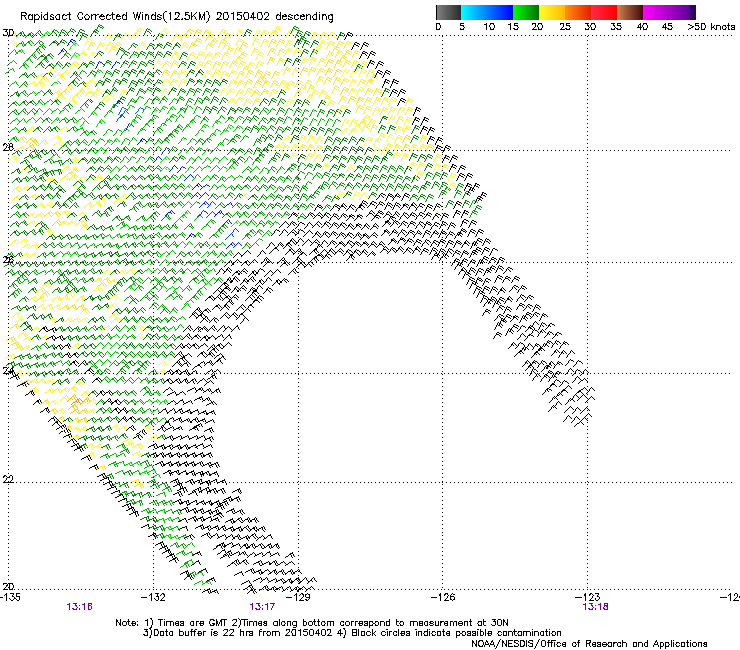Click the '40' label under the color bar
740x650 pixels.
pos(642,27)
